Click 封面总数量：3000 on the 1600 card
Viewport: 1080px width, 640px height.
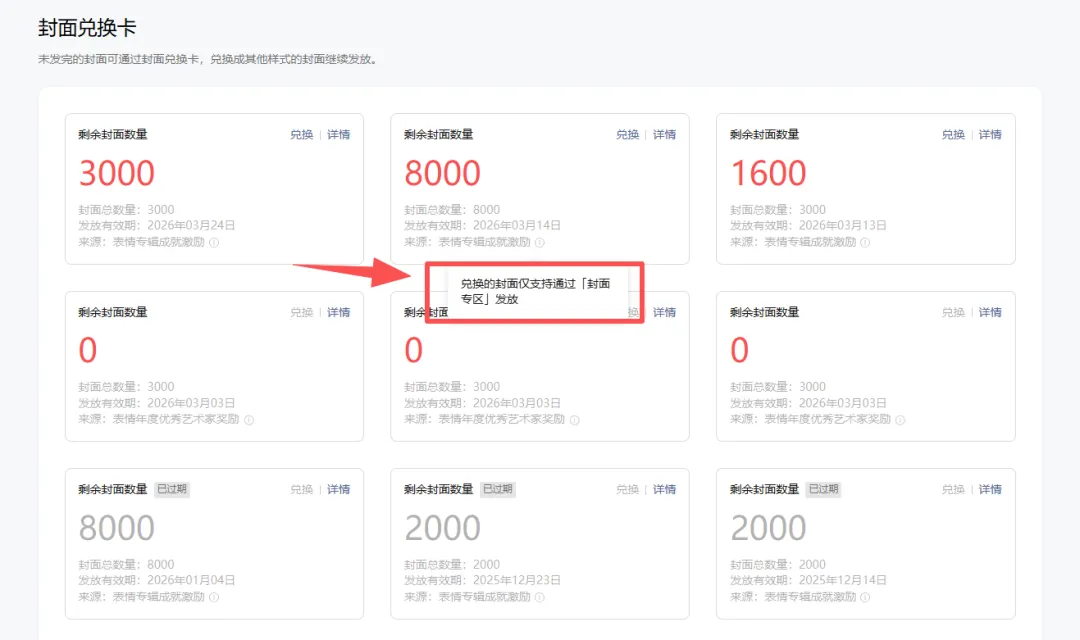778,209
